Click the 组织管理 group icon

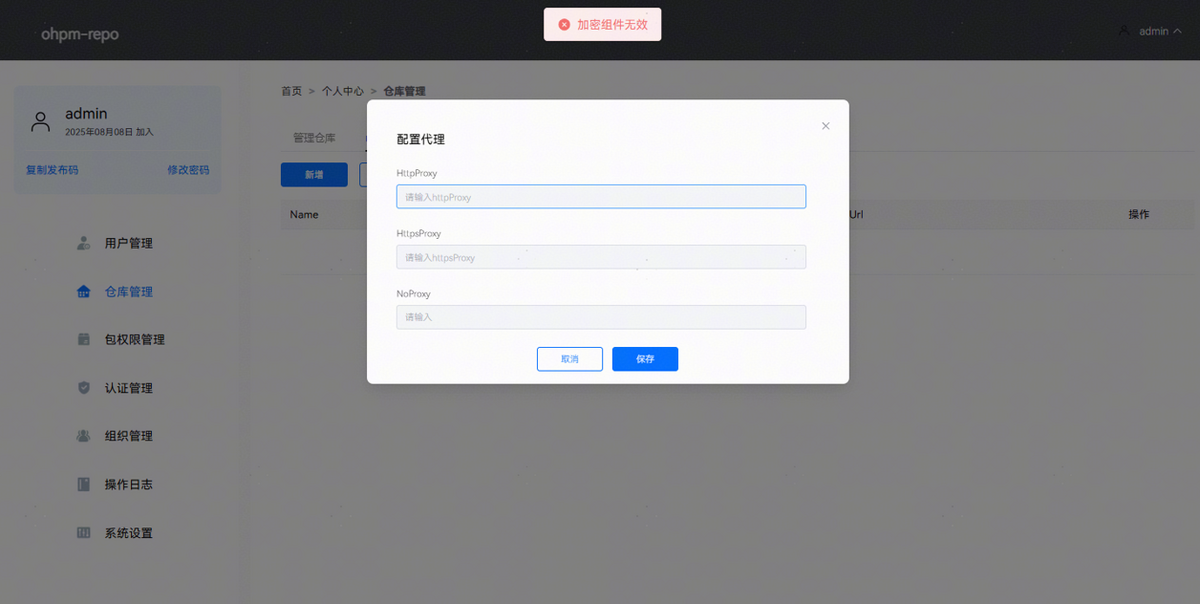[84, 436]
